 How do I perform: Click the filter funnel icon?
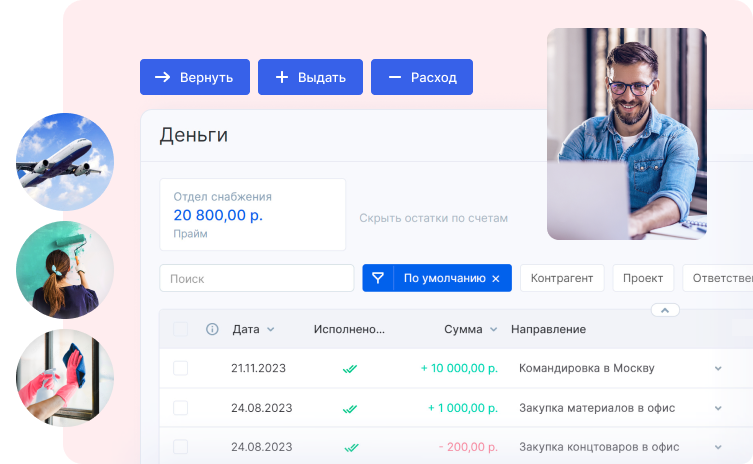coord(378,278)
